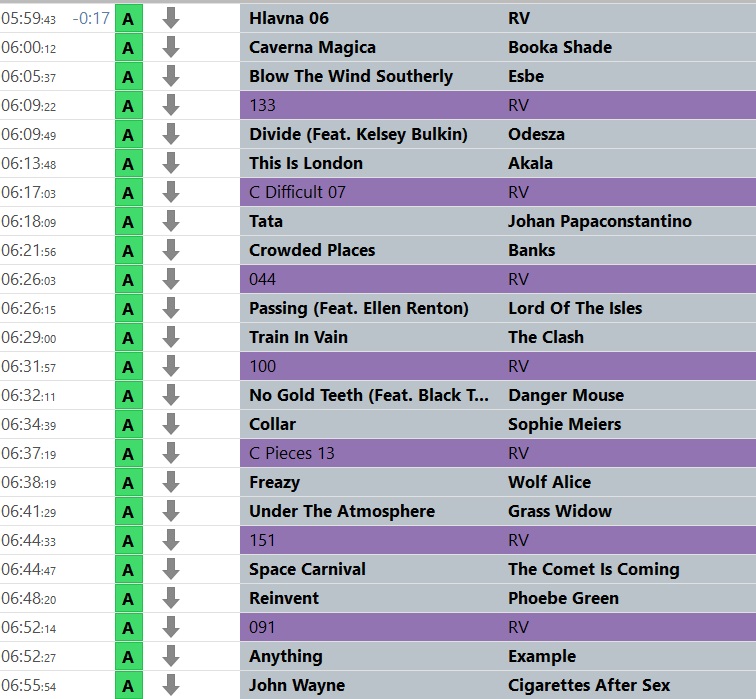Click the down arrow in the 044 row

[171, 279]
